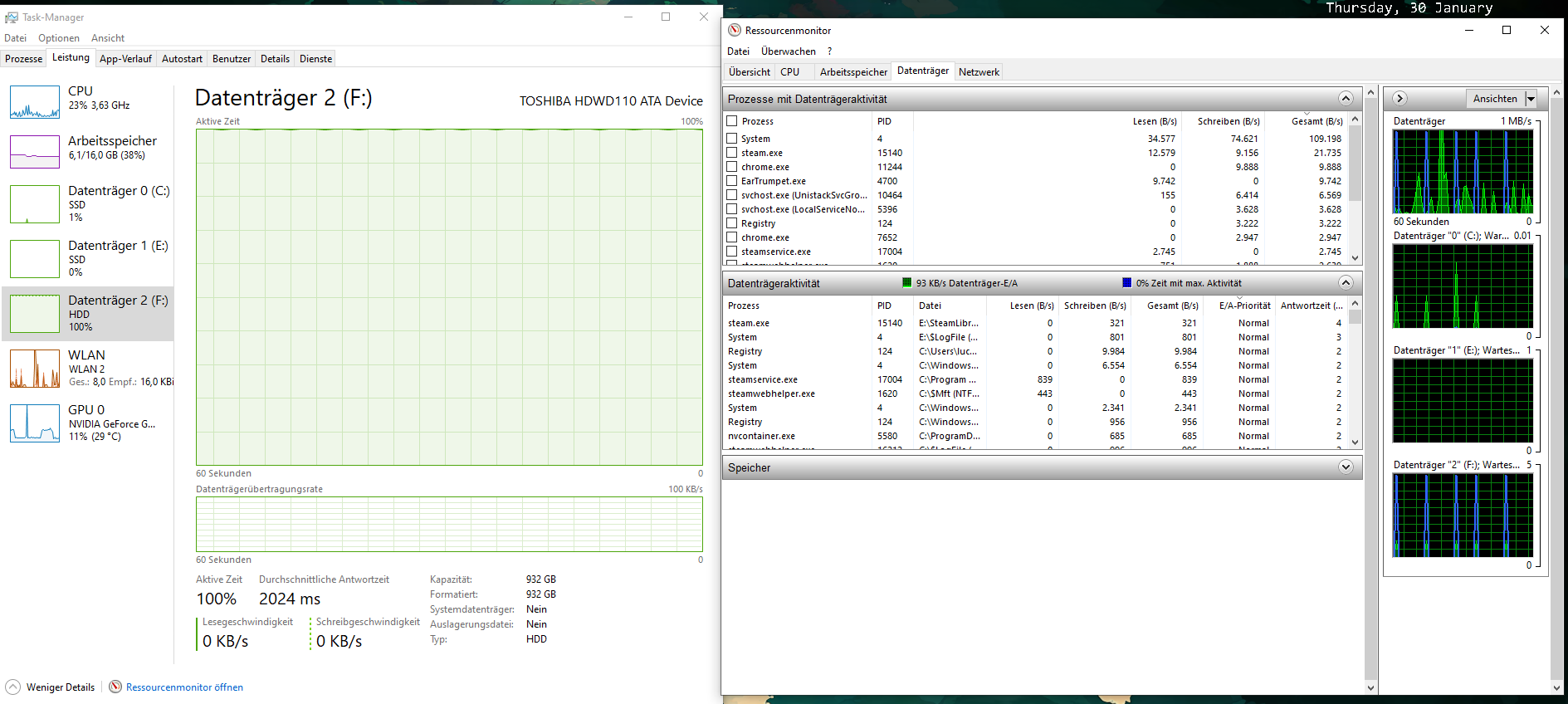Image resolution: width=1568 pixels, height=704 pixels.
Task: Switch to App-Verlauf tab
Action: click(125, 58)
